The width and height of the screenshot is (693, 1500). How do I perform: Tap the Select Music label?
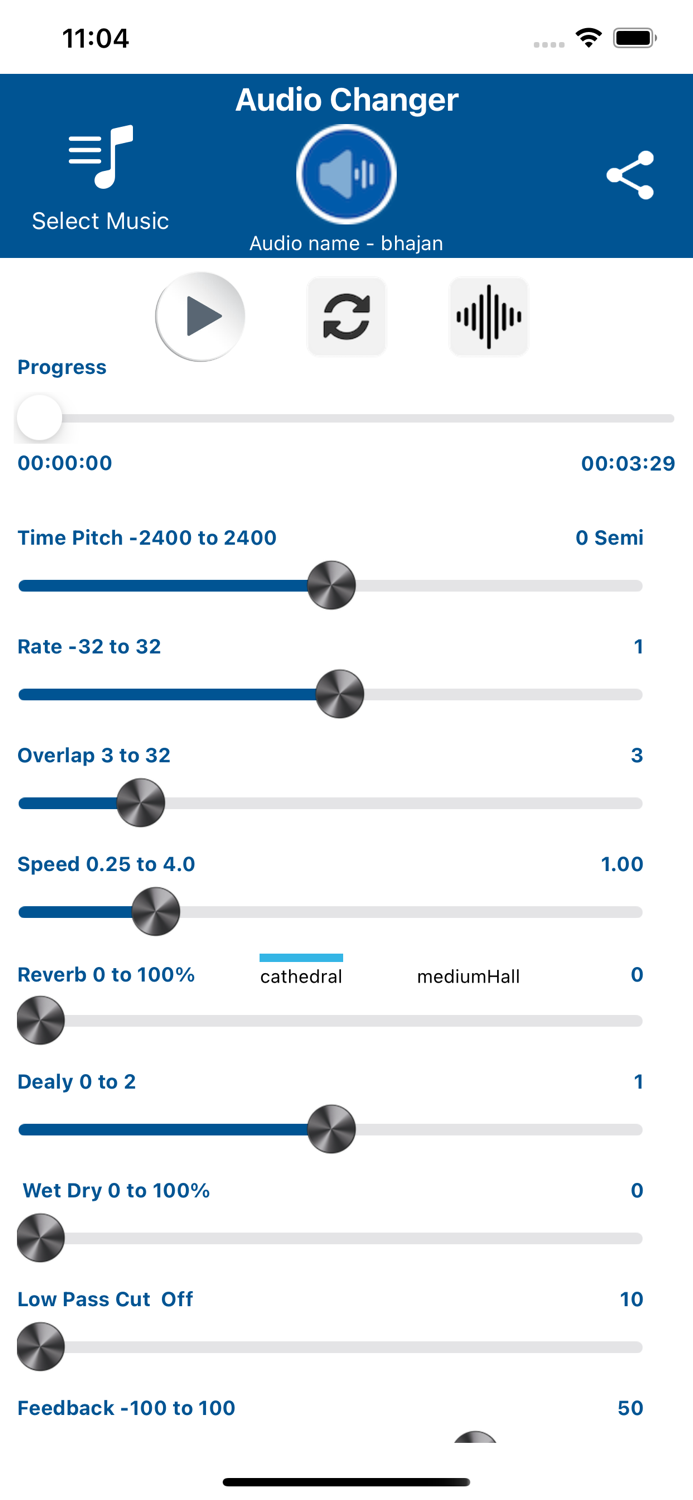click(x=100, y=221)
